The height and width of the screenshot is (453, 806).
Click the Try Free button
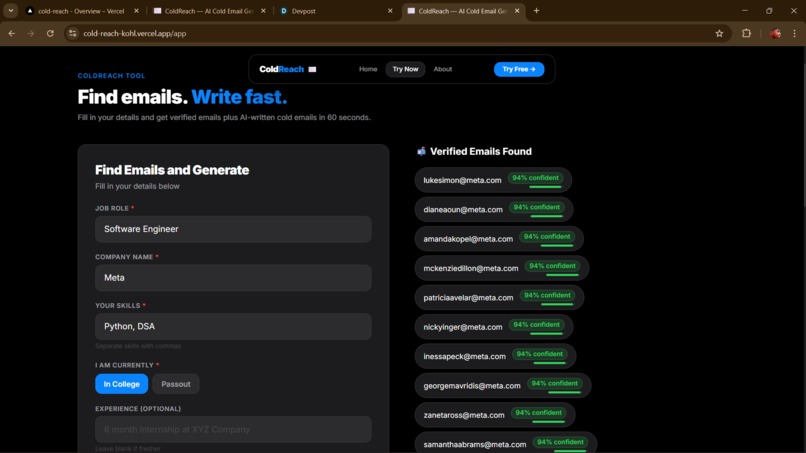(x=519, y=69)
